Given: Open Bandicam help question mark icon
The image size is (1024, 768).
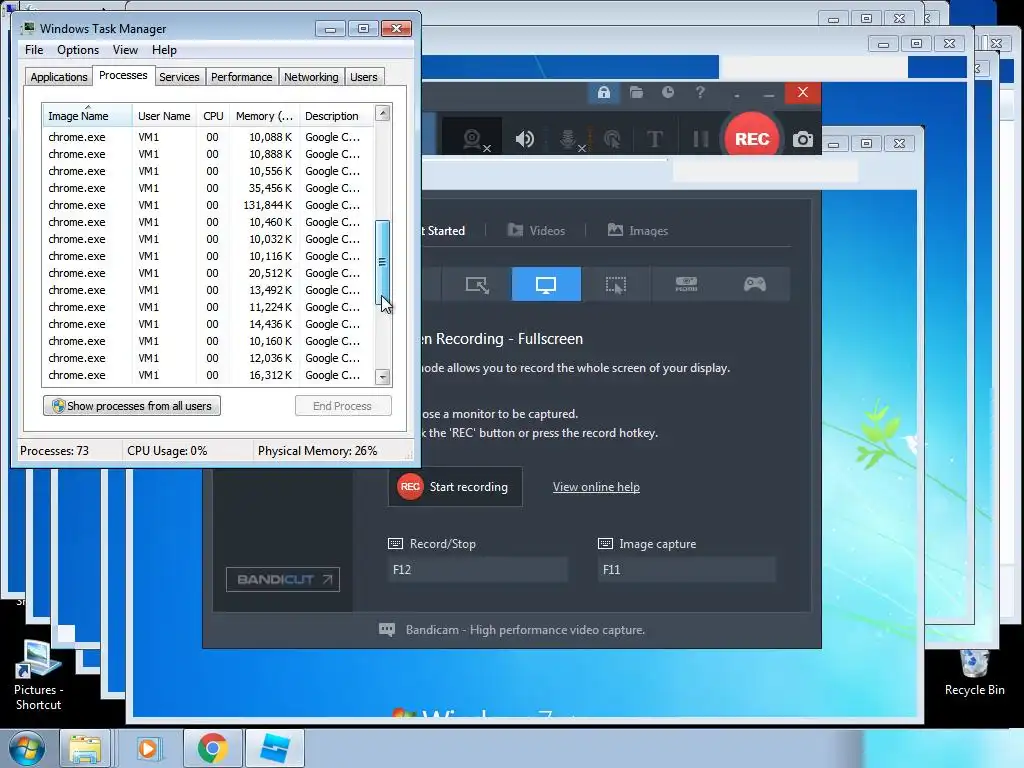Looking at the screenshot, I should (x=700, y=93).
